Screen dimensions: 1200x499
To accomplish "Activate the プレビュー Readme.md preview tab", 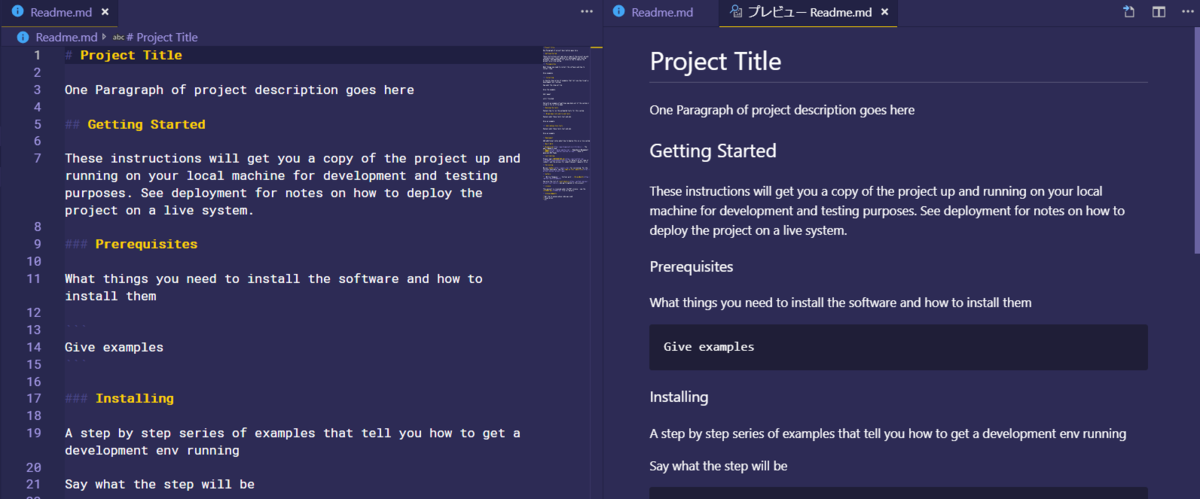I will tap(808, 12).
